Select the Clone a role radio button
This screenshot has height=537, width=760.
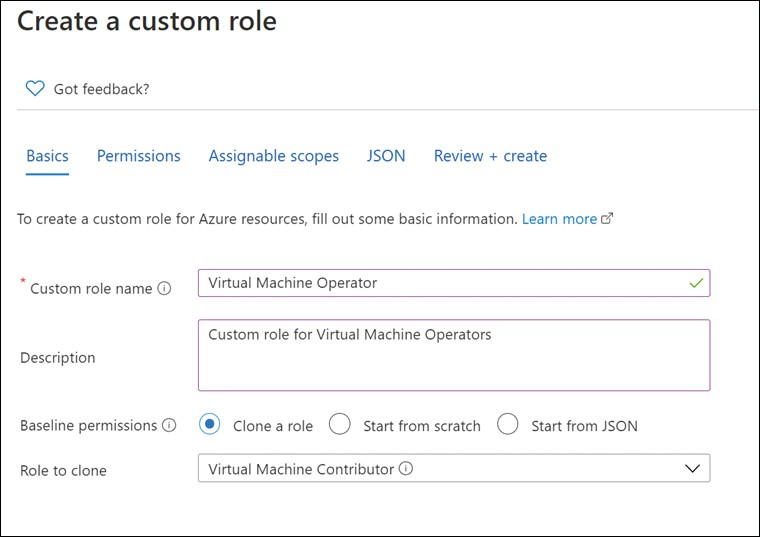click(x=209, y=425)
